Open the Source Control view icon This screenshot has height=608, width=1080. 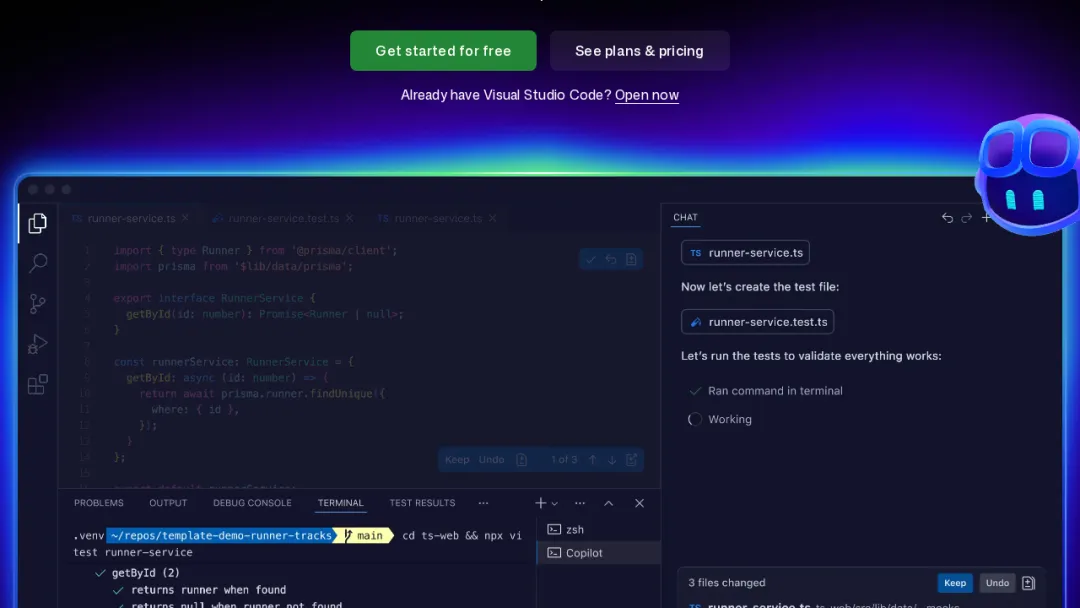38,304
